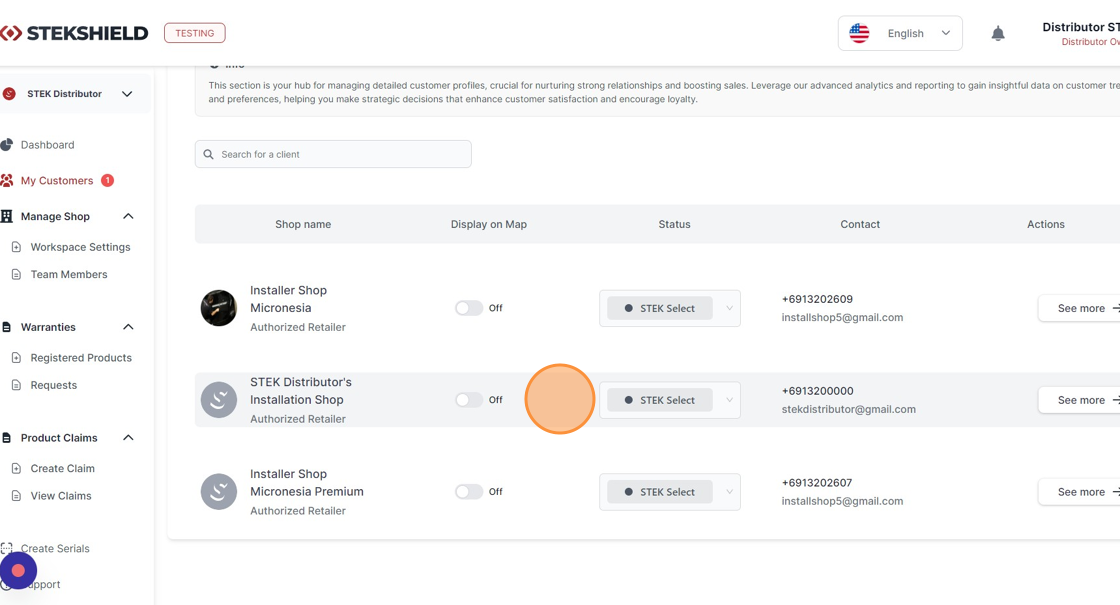Click the Installer Shop Micronesia Premium name
The image size is (1120, 605).
coord(306,483)
